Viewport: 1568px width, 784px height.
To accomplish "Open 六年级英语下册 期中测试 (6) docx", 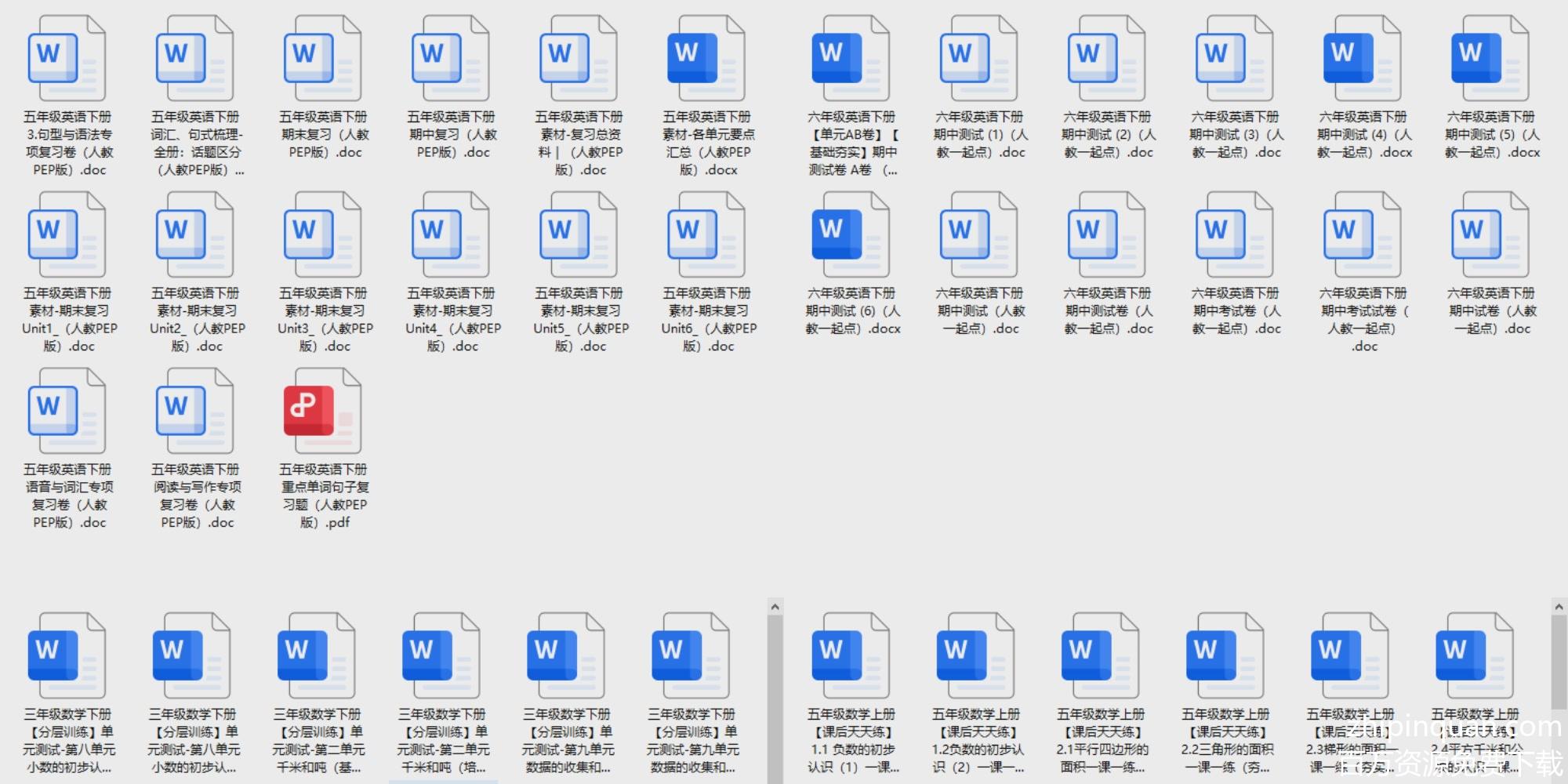I will pyautogui.click(x=851, y=264).
